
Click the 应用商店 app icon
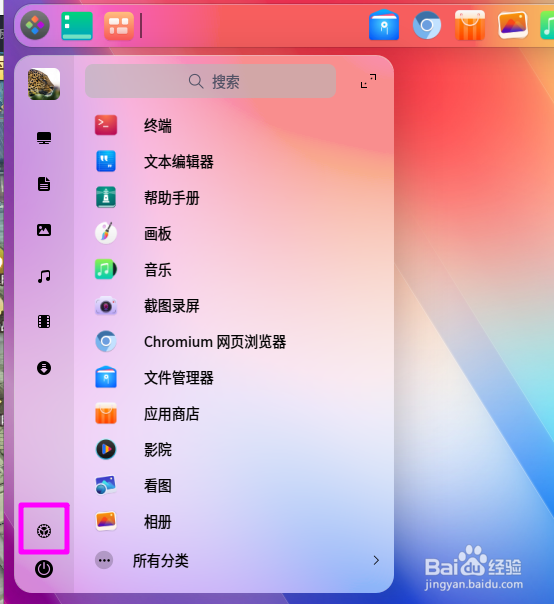click(x=106, y=413)
